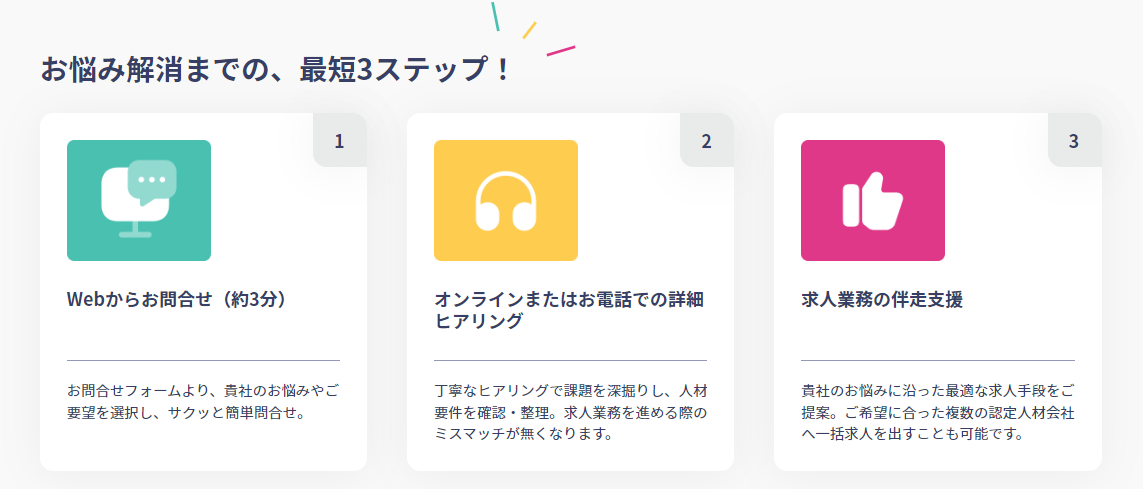Click the speech bubble dots in step 1 icon
This screenshot has width=1143, height=489.
pos(152,179)
